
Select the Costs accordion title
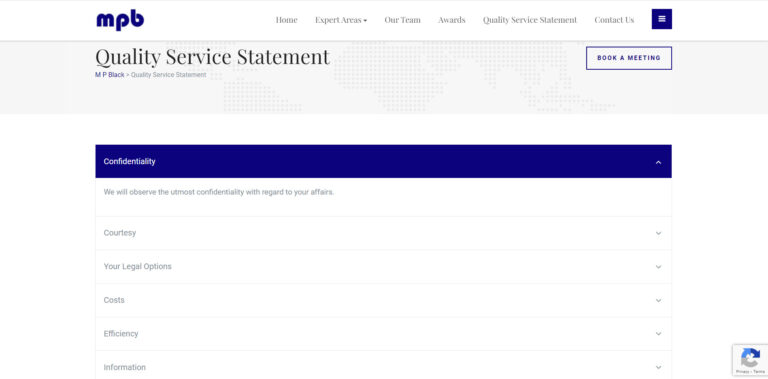[114, 300]
